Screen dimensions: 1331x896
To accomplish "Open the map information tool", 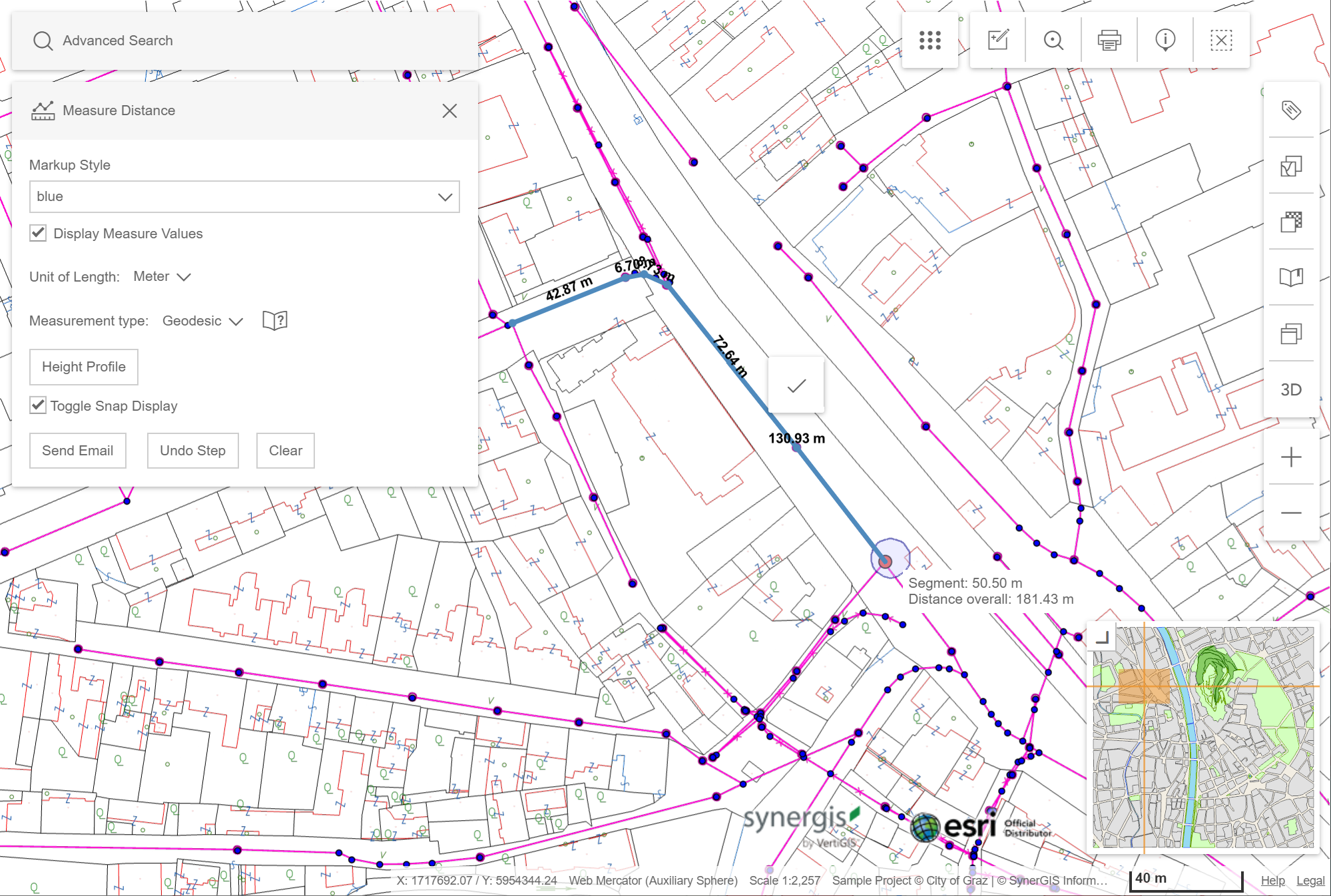I will tap(1165, 40).
